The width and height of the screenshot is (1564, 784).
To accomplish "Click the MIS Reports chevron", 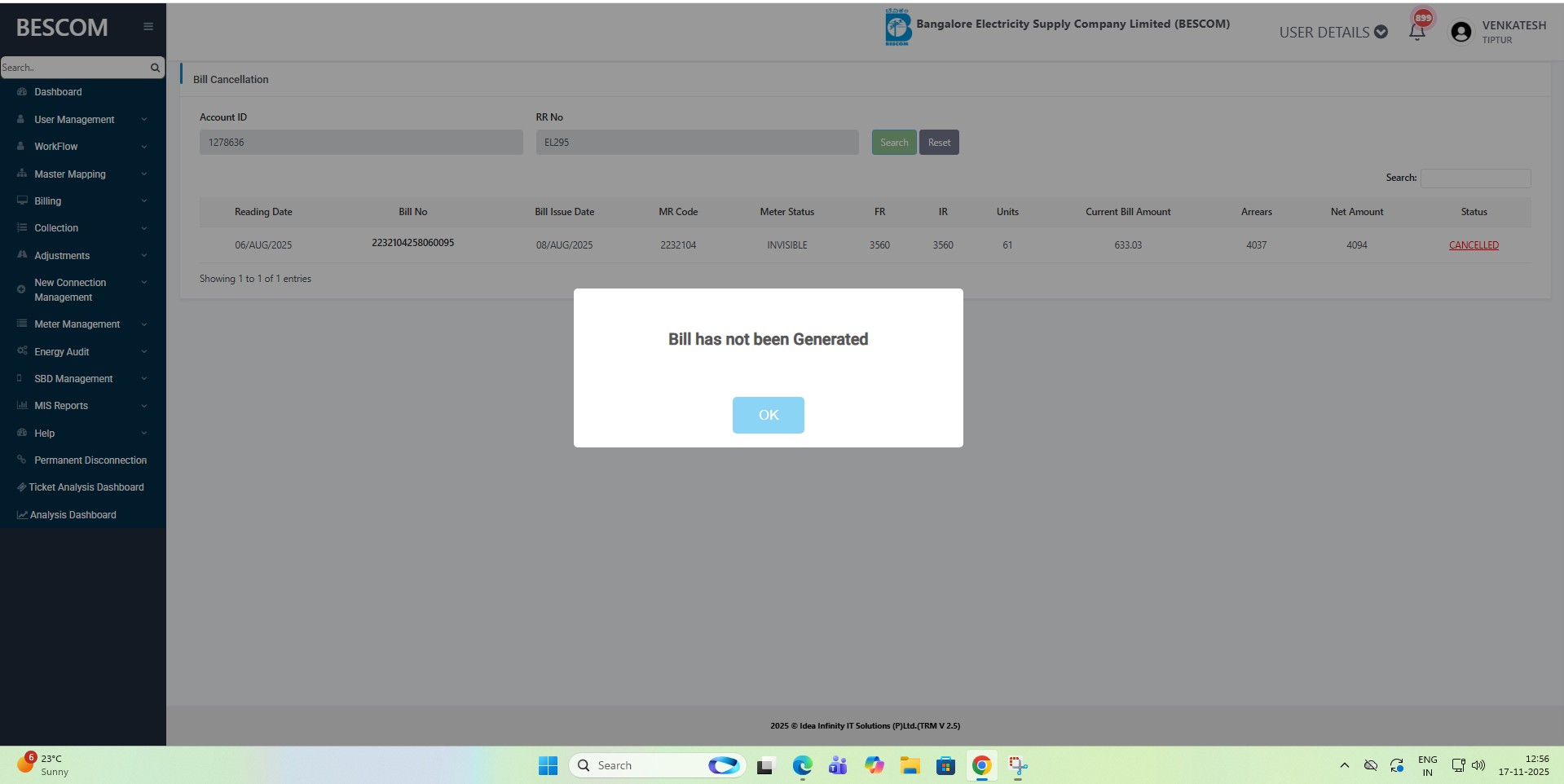I will pos(144,406).
